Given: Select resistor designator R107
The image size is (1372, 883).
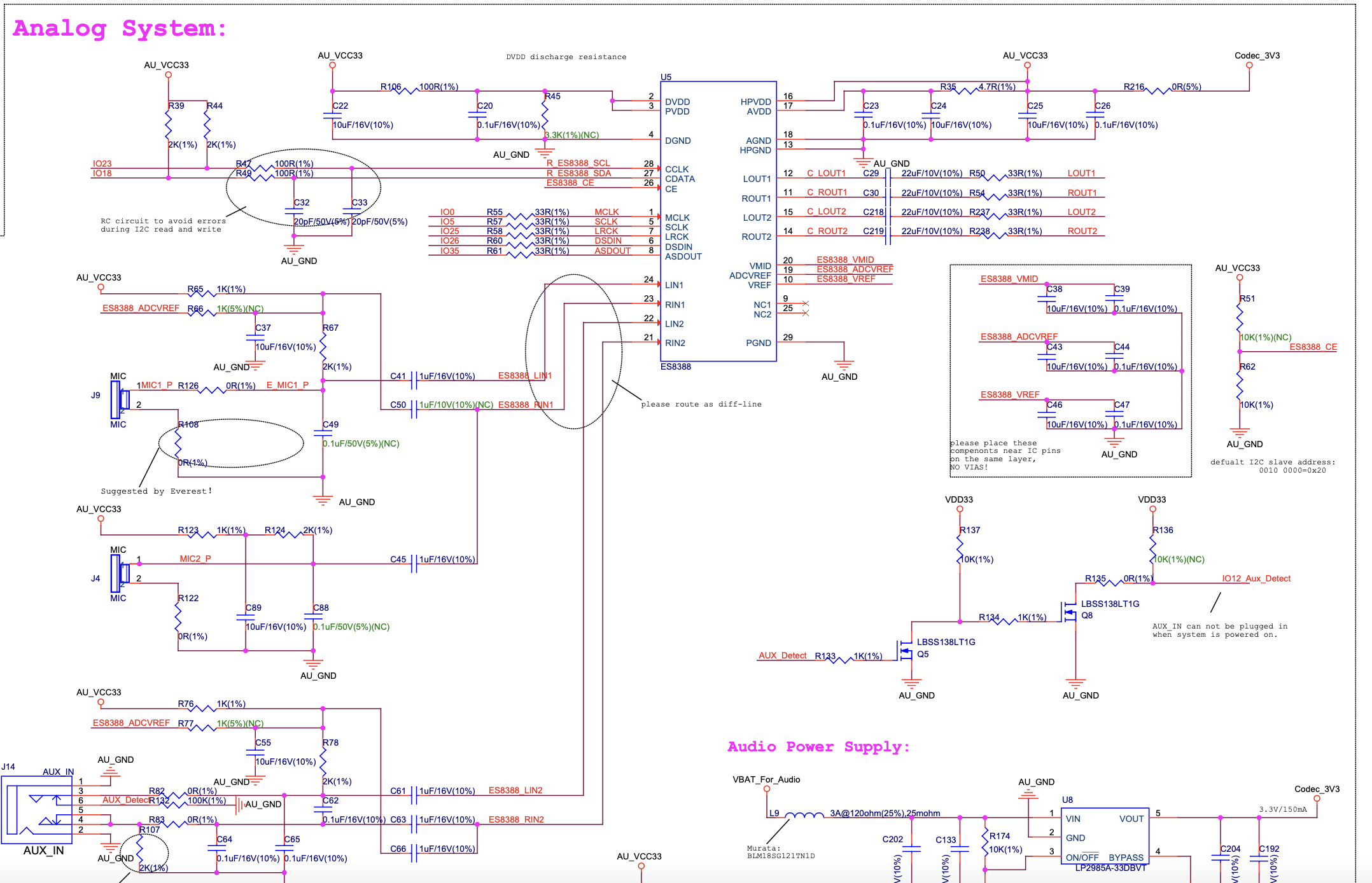Looking at the screenshot, I should coord(150,830).
